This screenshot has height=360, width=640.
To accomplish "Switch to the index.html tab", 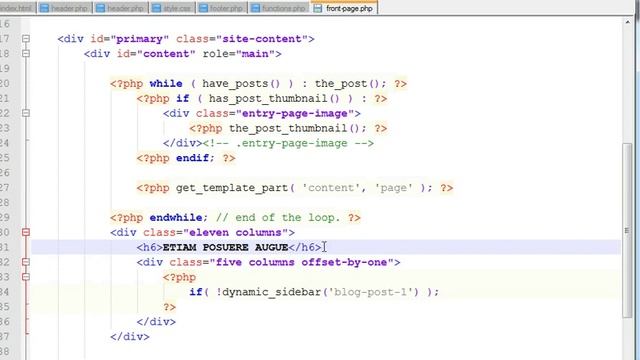I will (x=17, y=8).
